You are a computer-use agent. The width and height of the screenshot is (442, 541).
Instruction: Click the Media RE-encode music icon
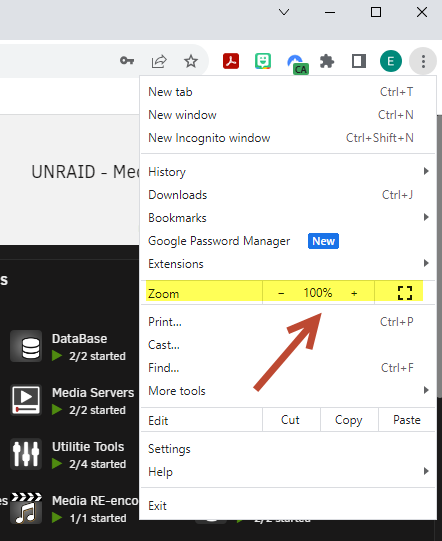(x=26, y=509)
